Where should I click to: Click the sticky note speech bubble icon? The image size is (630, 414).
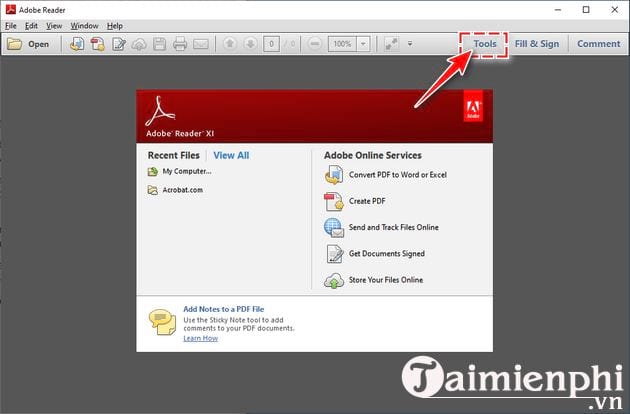[x=162, y=322]
